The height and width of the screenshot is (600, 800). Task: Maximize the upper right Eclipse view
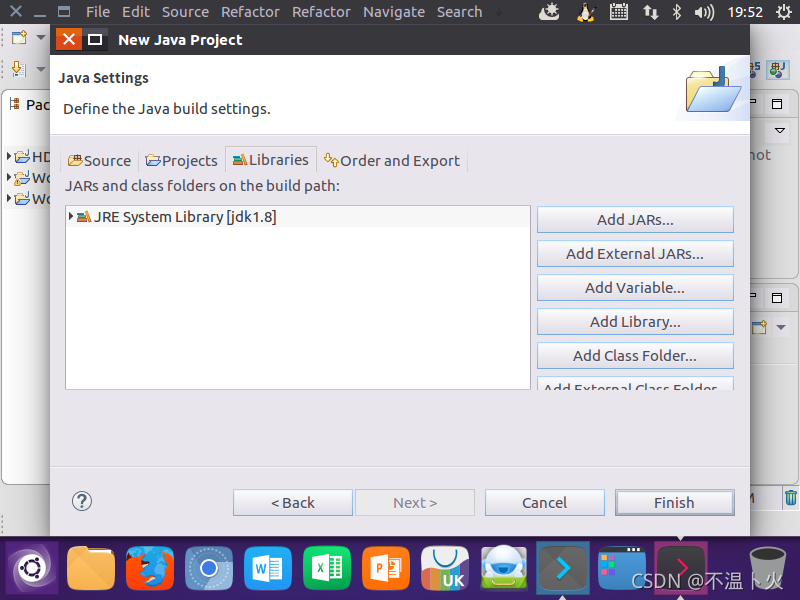coord(777,104)
